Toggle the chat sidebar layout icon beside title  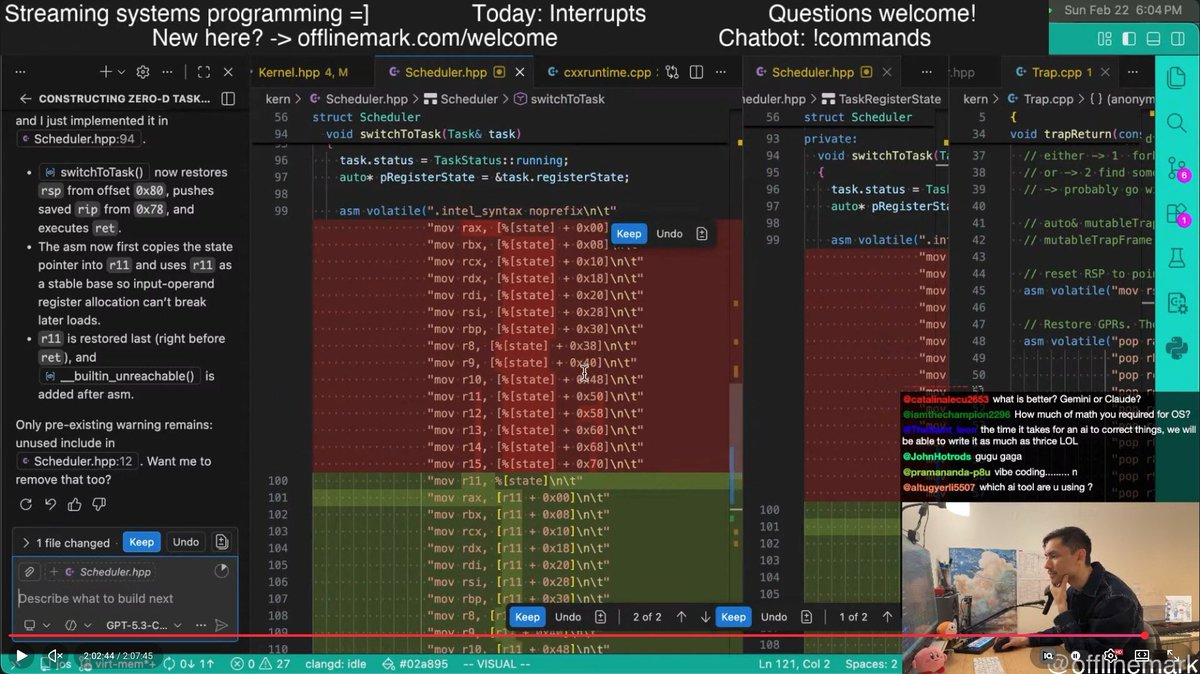[x=228, y=99]
